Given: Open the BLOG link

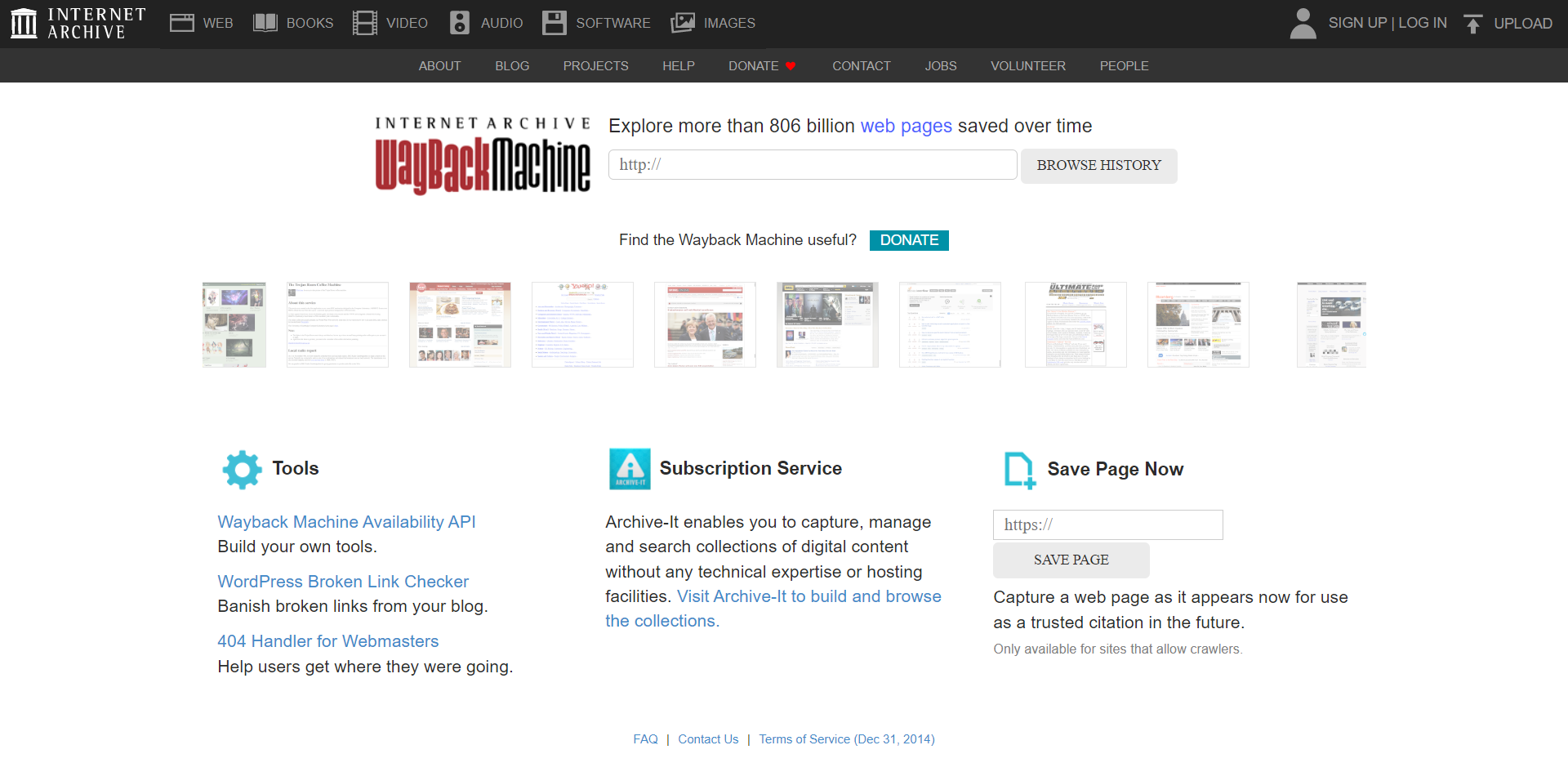Looking at the screenshot, I should click(512, 66).
